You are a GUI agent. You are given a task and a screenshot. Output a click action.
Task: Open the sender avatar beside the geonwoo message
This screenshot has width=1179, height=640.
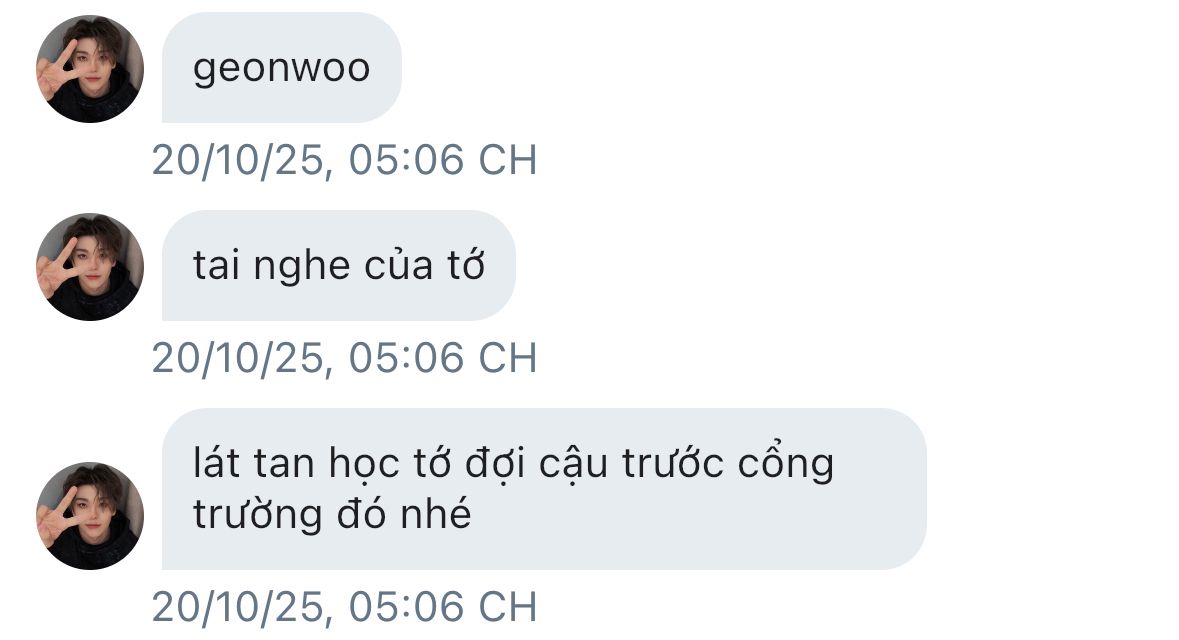90,69
